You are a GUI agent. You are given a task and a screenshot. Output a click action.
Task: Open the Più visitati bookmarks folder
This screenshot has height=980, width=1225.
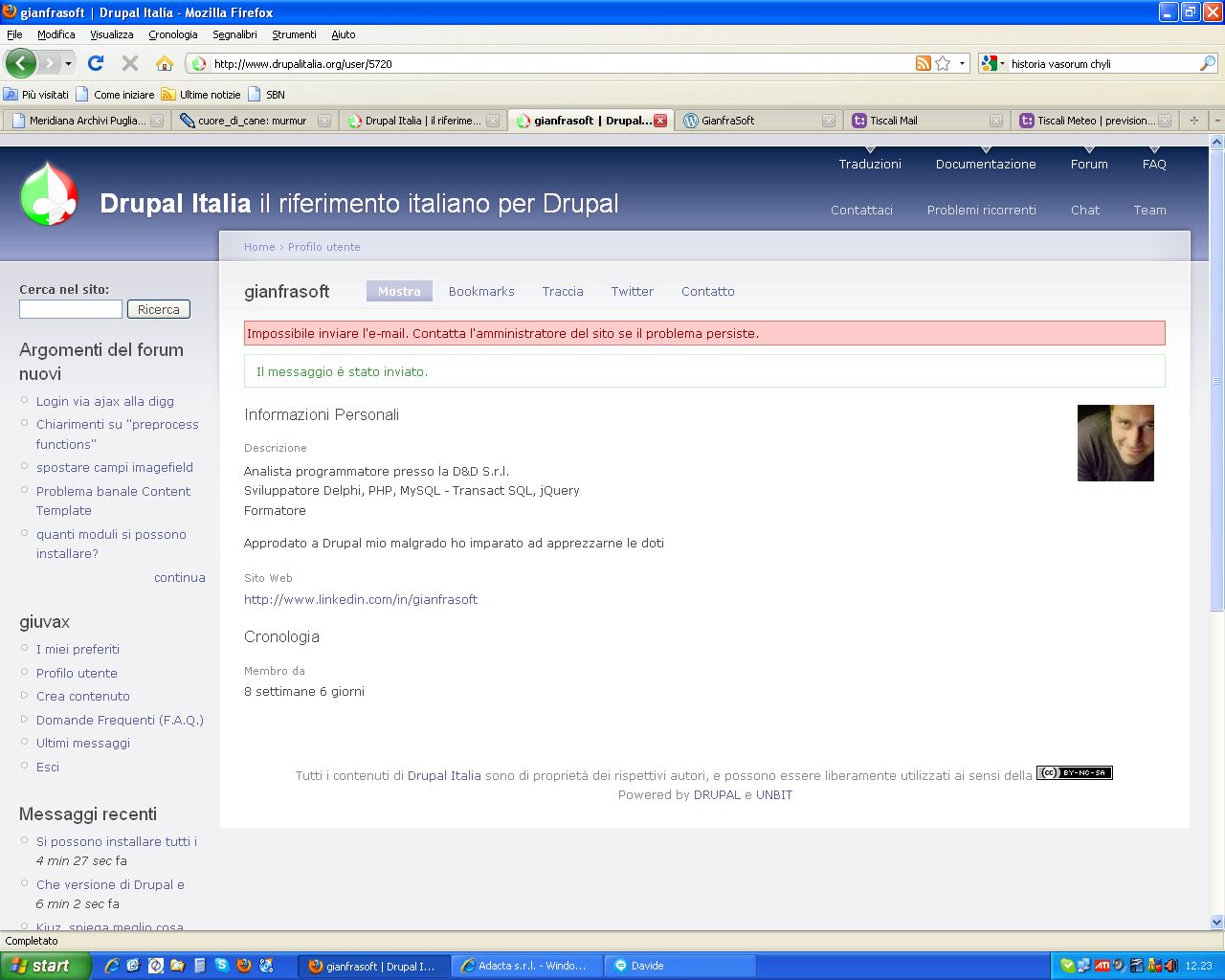(x=36, y=94)
